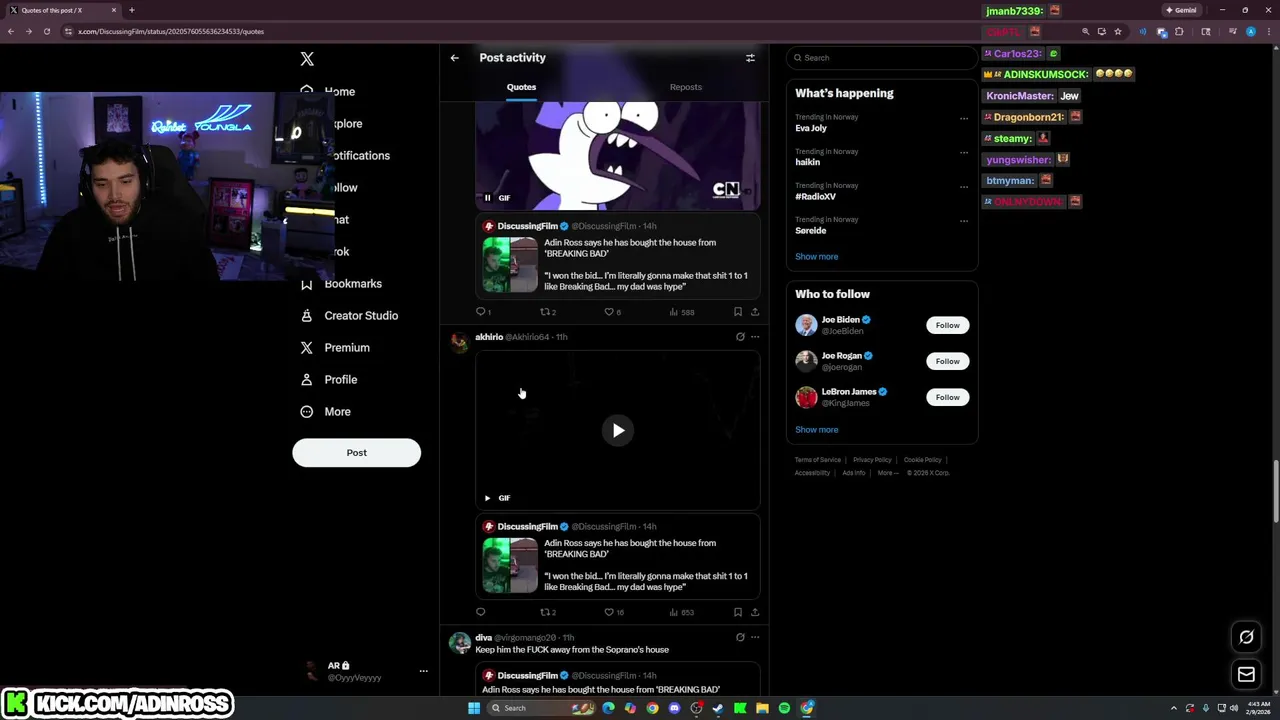Open Profile in the sidebar
Viewport: 1280px width, 720px height.
328,380
